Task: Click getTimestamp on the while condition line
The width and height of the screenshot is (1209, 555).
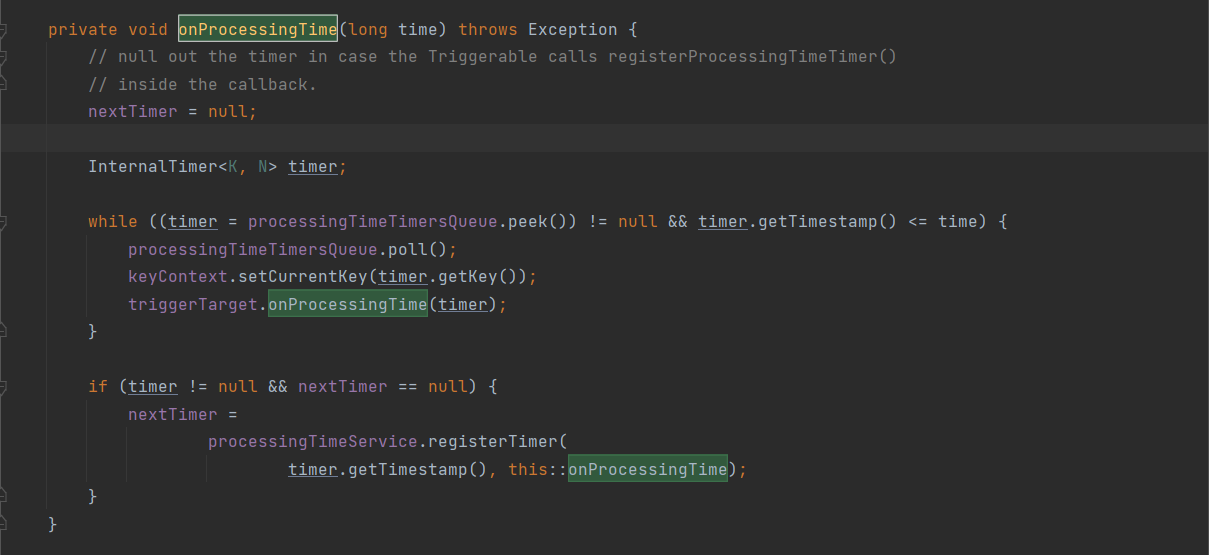Action: (x=818, y=221)
